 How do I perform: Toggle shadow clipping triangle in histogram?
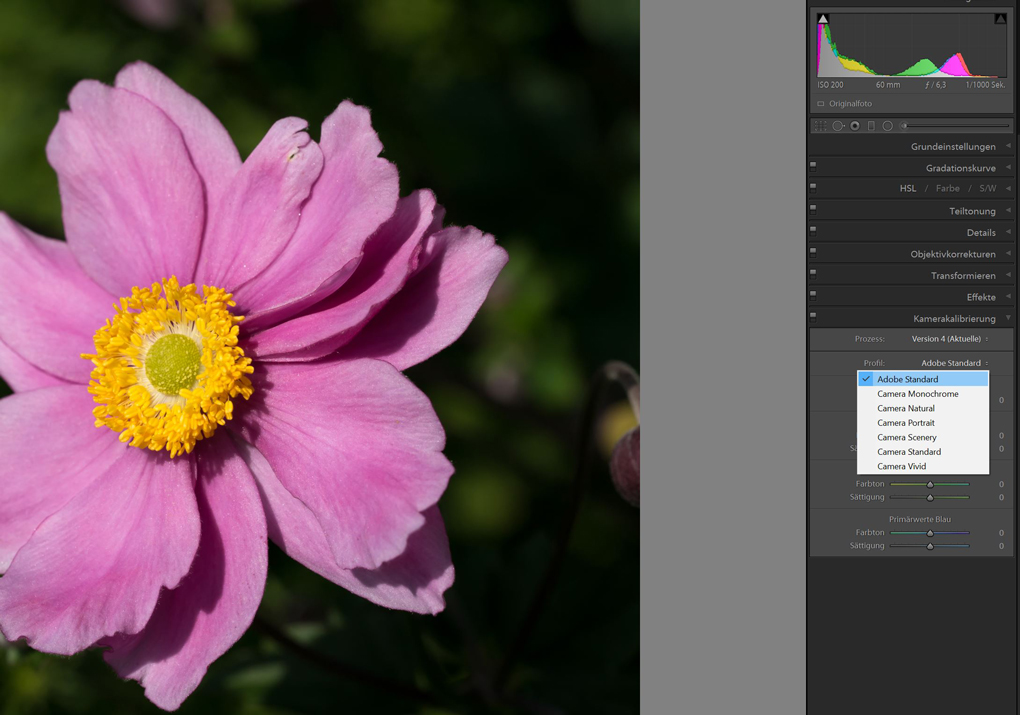[823, 19]
